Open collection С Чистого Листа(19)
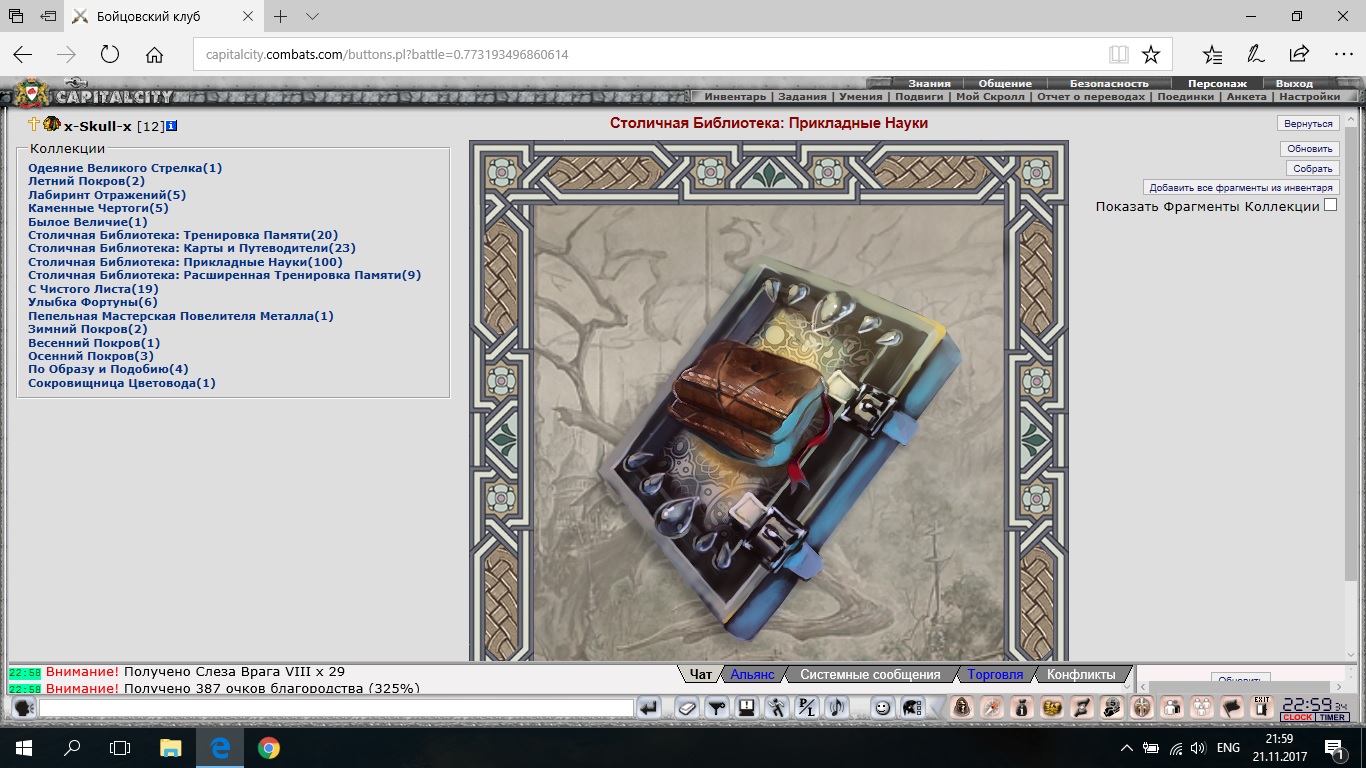This screenshot has height=768, width=1366. point(94,289)
